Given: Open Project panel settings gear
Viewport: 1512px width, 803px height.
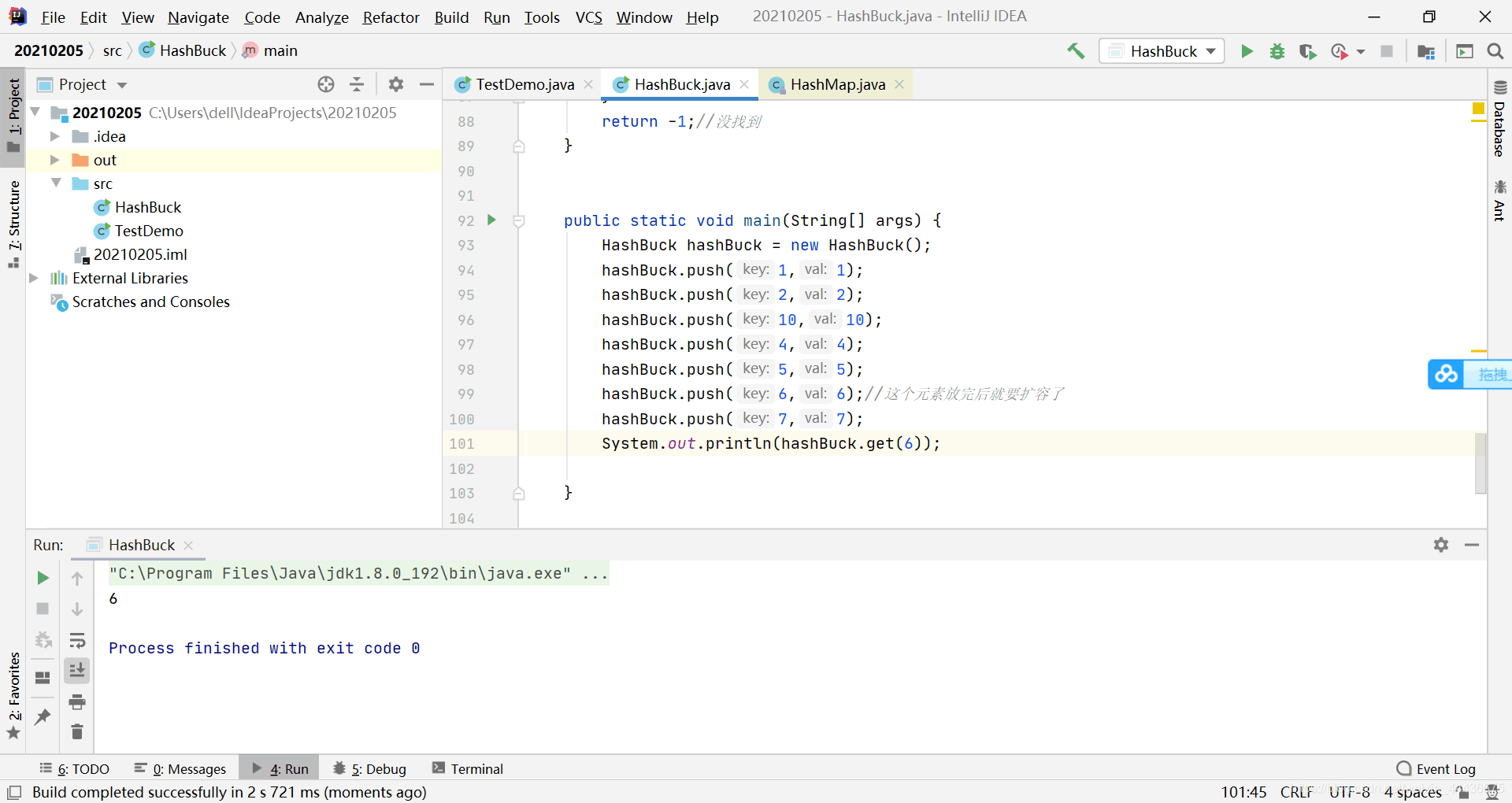Looking at the screenshot, I should point(396,84).
